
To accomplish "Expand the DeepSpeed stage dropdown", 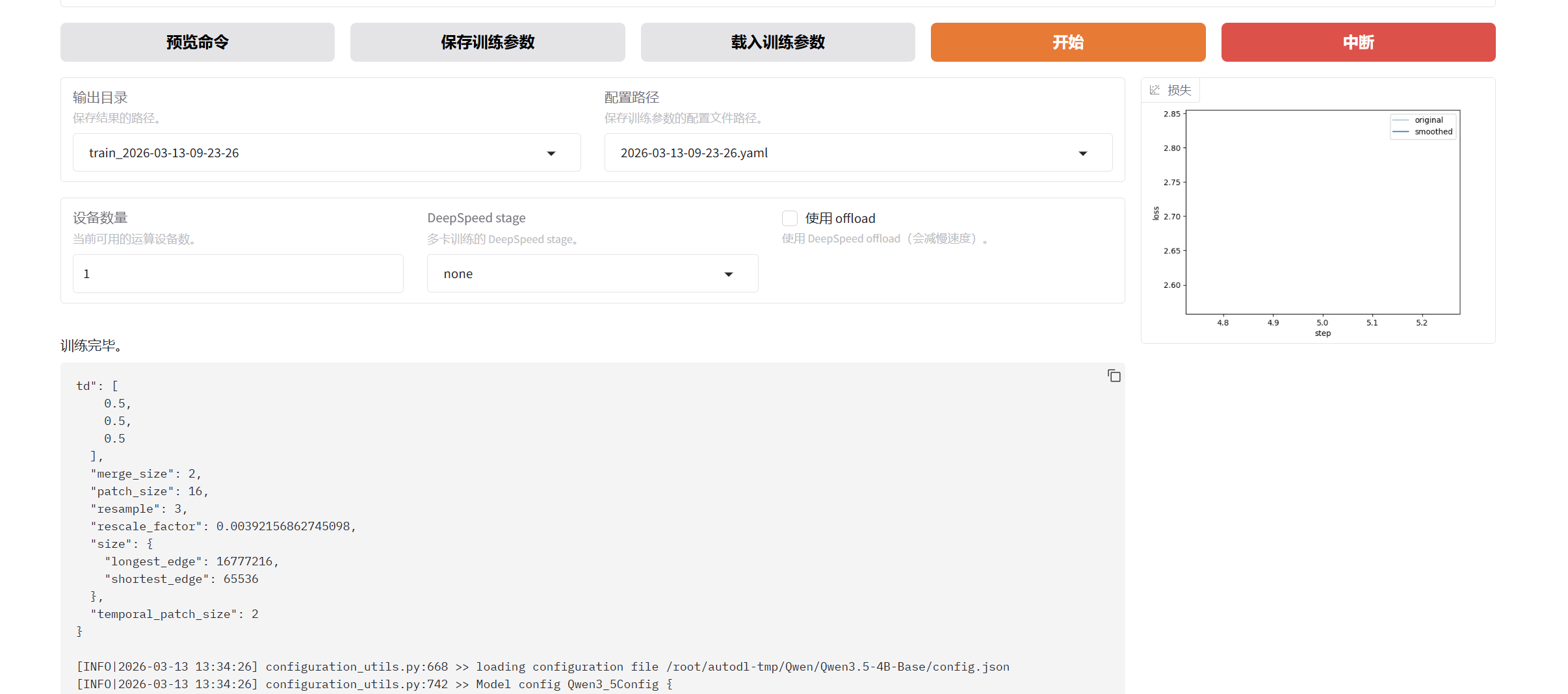I will point(729,274).
